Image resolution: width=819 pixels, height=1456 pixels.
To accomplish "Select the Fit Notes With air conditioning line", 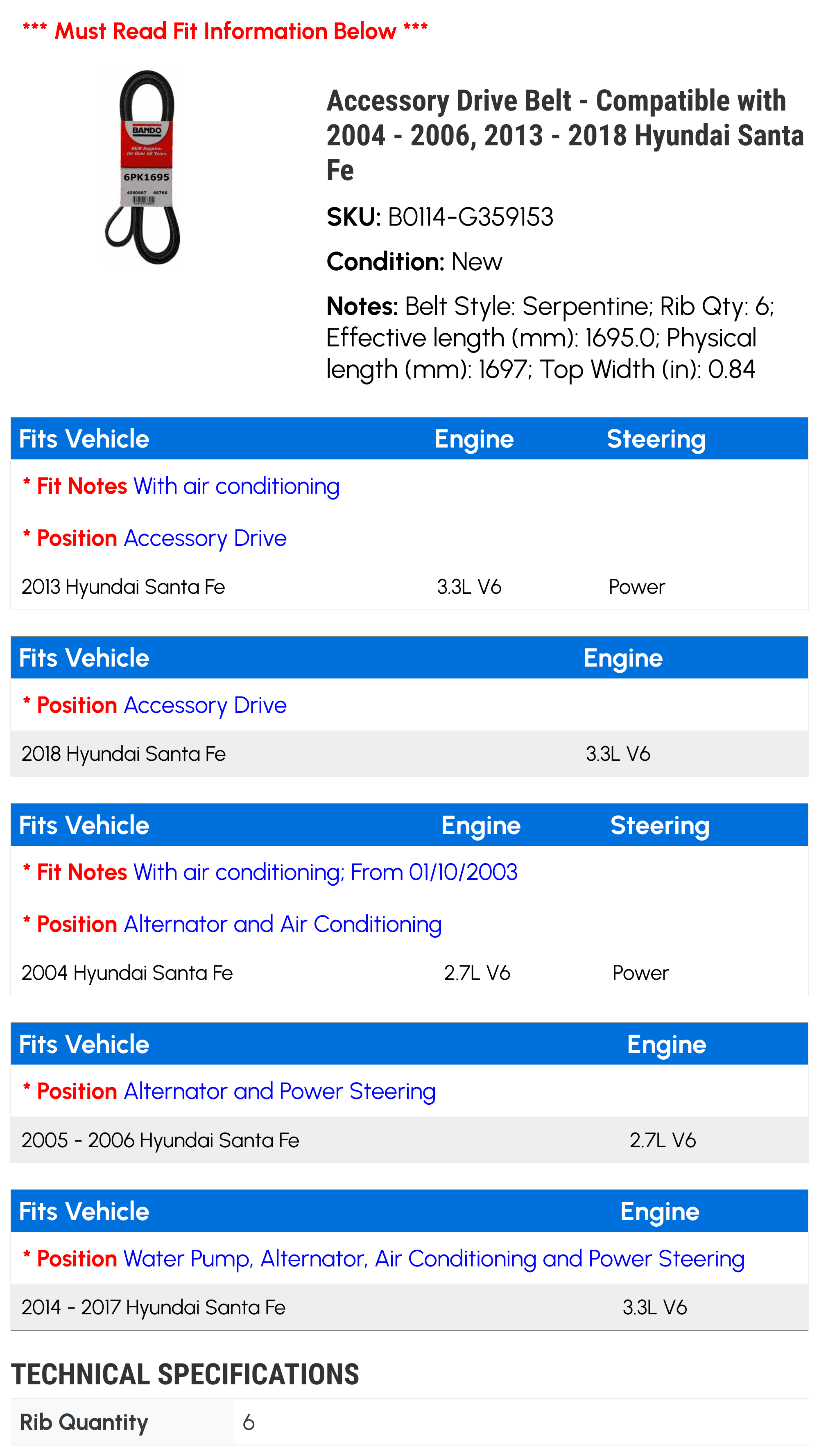I will click(x=181, y=486).
